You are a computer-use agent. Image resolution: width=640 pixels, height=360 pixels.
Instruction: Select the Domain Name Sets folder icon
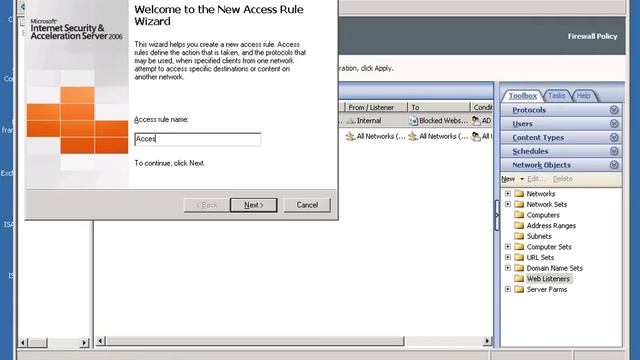[x=519, y=268]
